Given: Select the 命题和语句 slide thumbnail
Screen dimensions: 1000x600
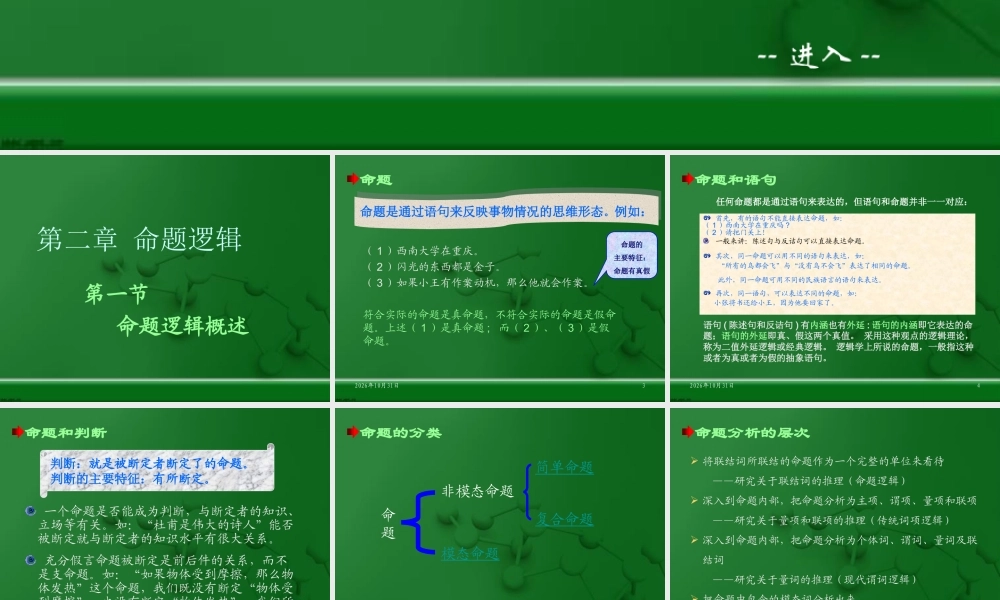Looking at the screenshot, I should point(835,278).
